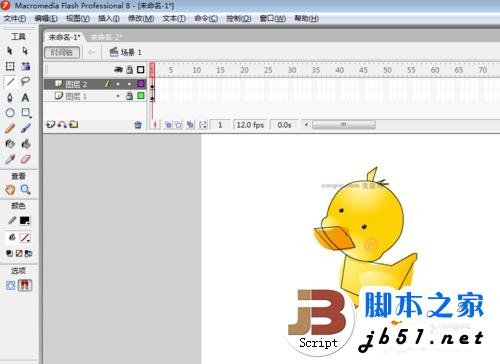Image resolution: width=500 pixels, height=364 pixels.
Task: Toggle Snap to Objects magnet option
Action: click(x=25, y=285)
